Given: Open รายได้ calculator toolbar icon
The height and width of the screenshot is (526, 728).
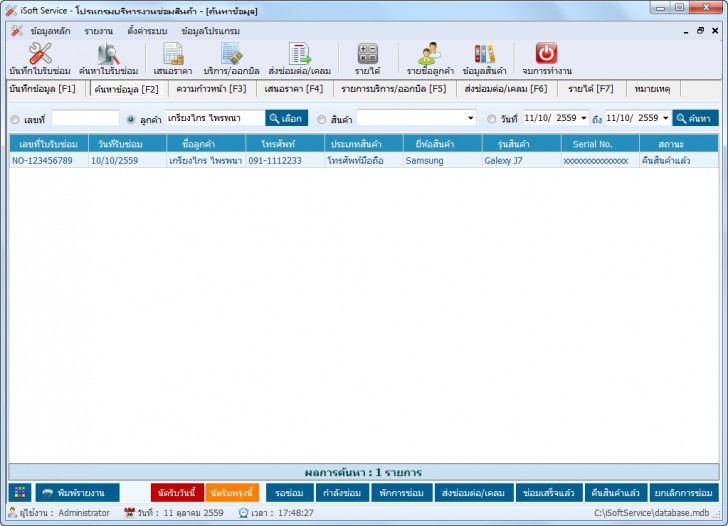Looking at the screenshot, I should point(367,53).
